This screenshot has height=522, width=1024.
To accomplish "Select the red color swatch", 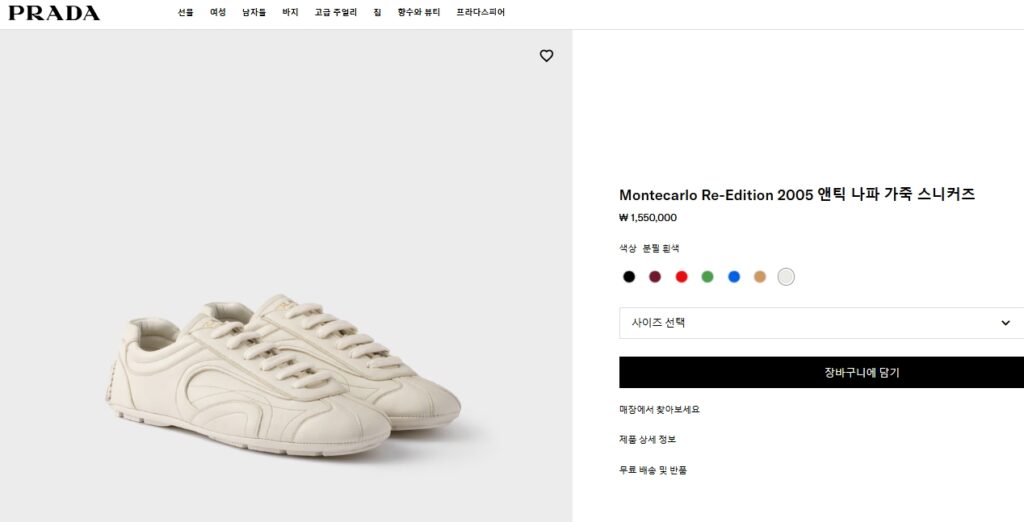I will click(x=681, y=277).
